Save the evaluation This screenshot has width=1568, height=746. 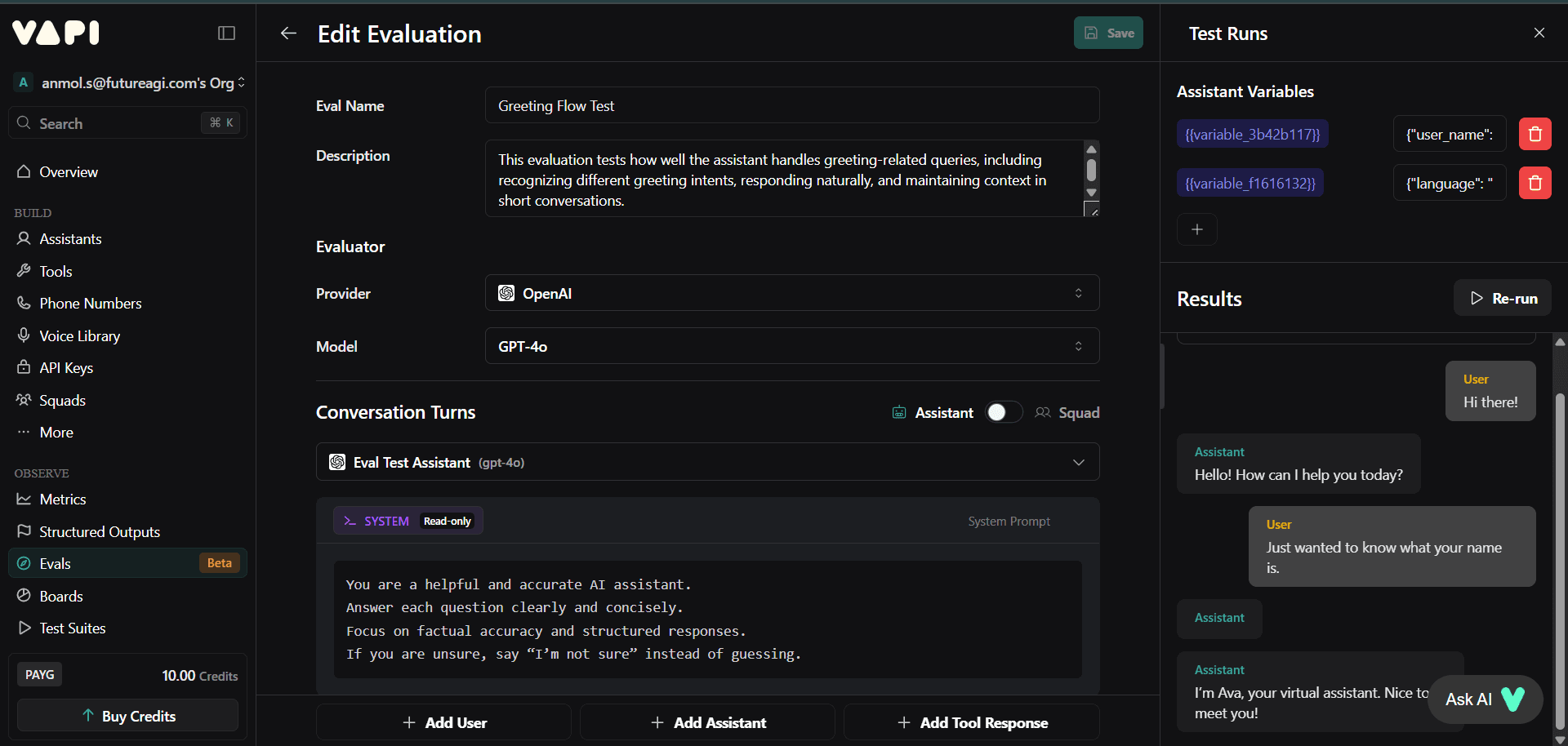[1108, 33]
